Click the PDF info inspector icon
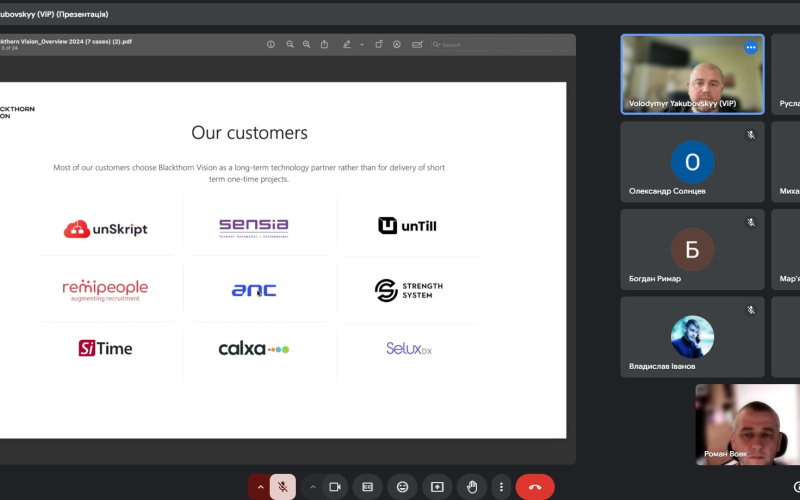Image resolution: width=800 pixels, height=500 pixels. tap(271, 44)
